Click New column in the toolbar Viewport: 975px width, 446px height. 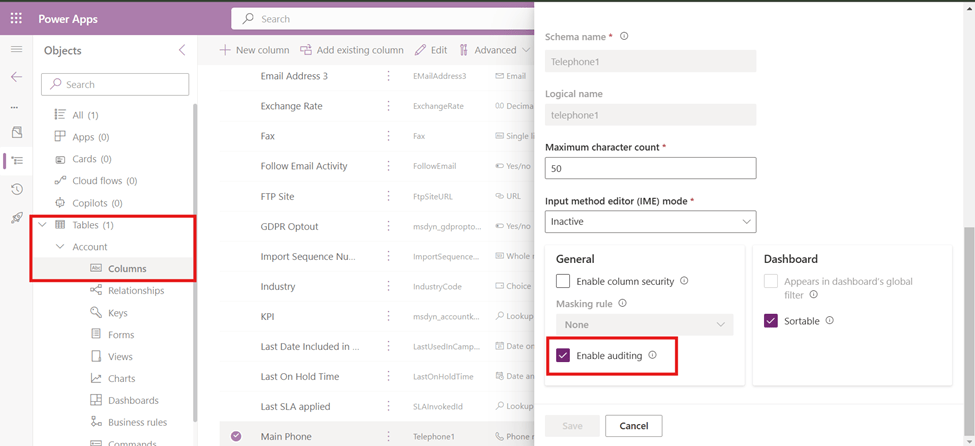coord(255,50)
